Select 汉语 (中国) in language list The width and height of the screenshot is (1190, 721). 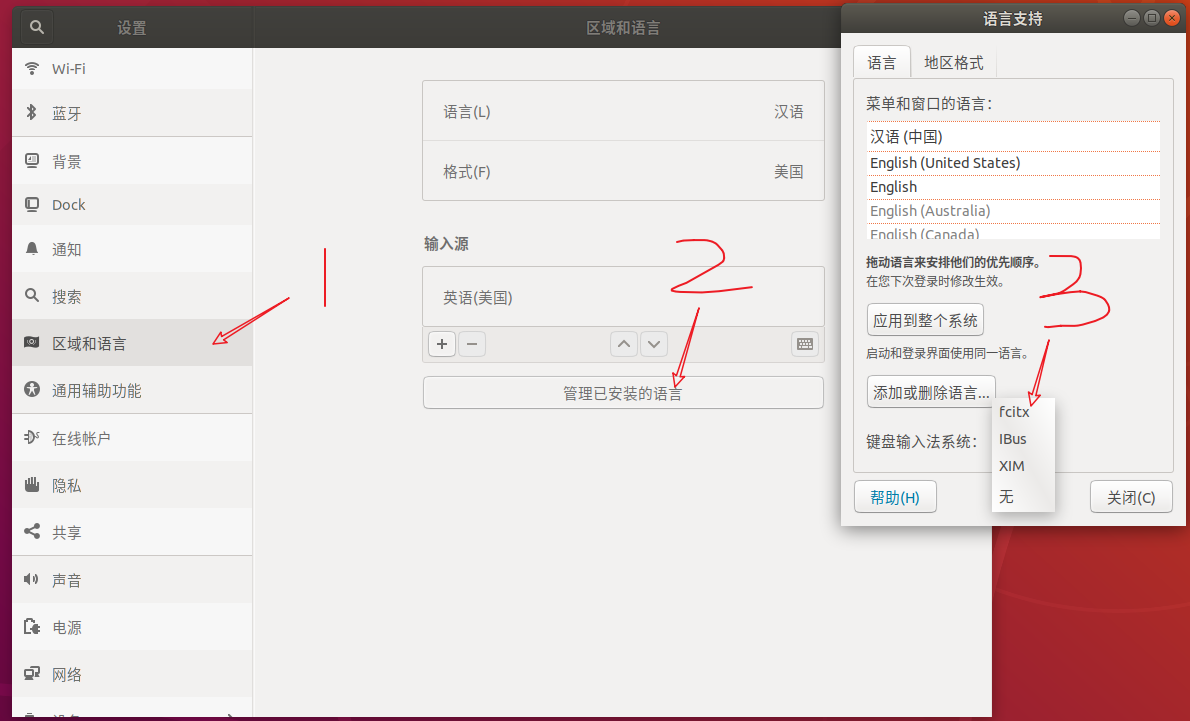coord(1013,137)
